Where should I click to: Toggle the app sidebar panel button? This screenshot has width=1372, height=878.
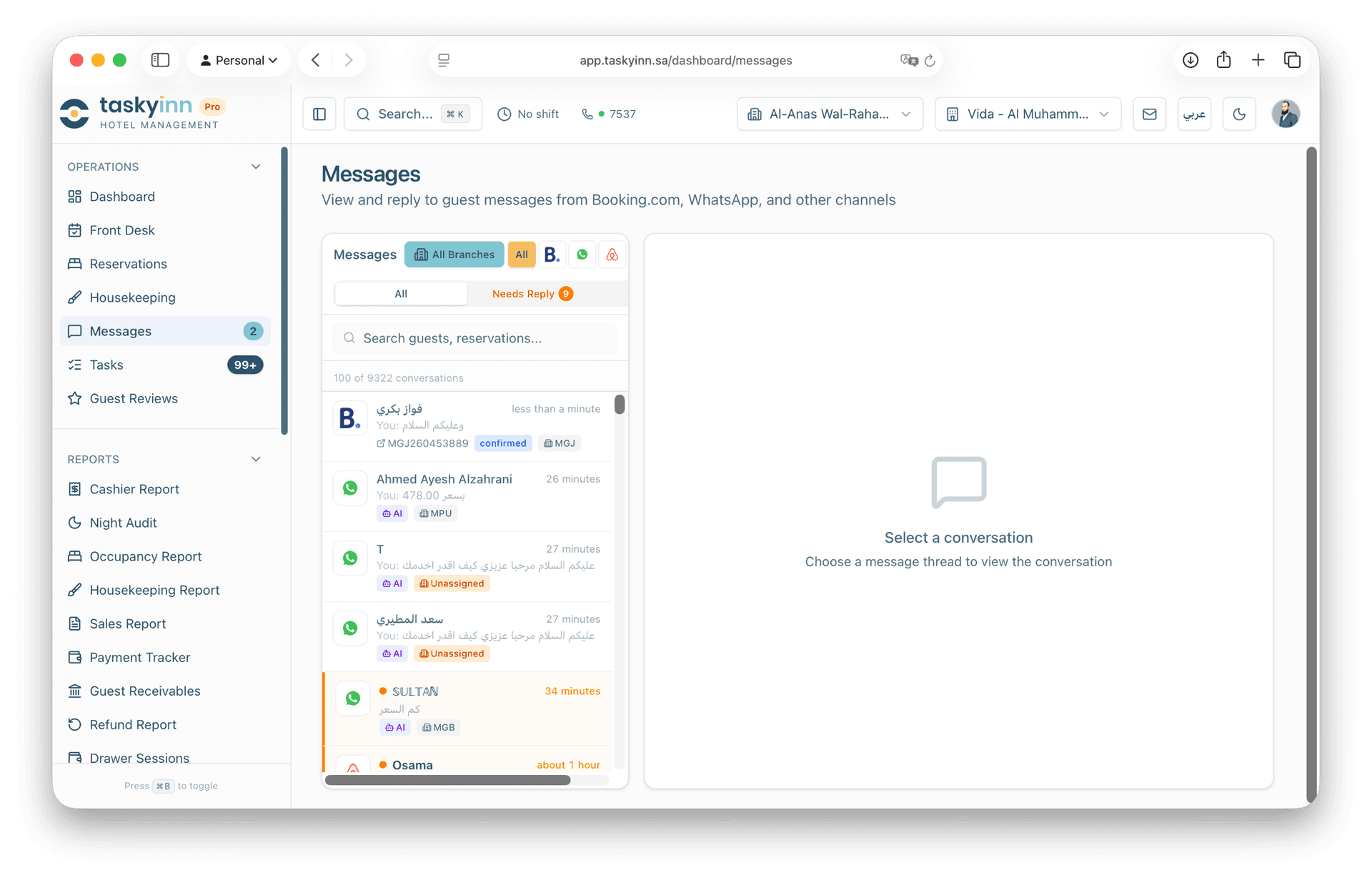(319, 114)
